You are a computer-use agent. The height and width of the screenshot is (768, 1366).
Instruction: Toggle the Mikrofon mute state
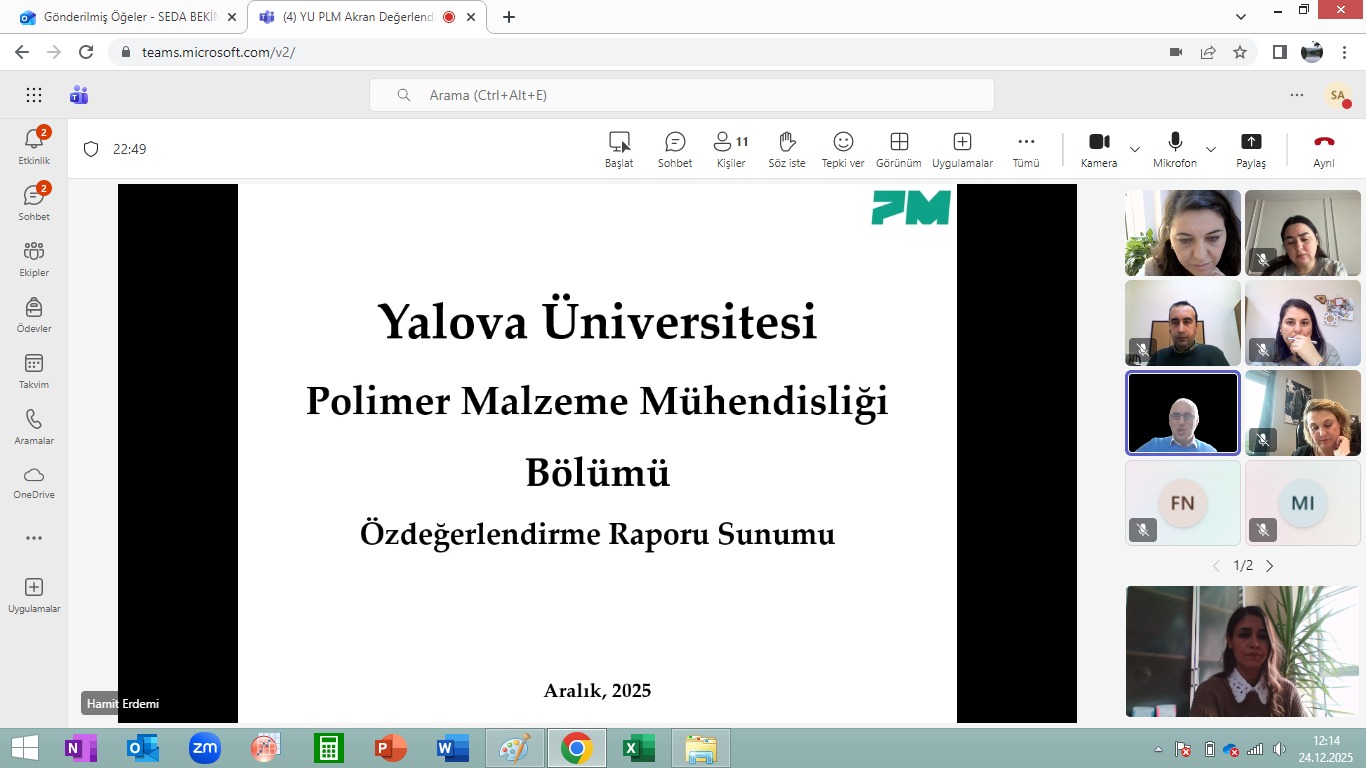pos(1175,149)
